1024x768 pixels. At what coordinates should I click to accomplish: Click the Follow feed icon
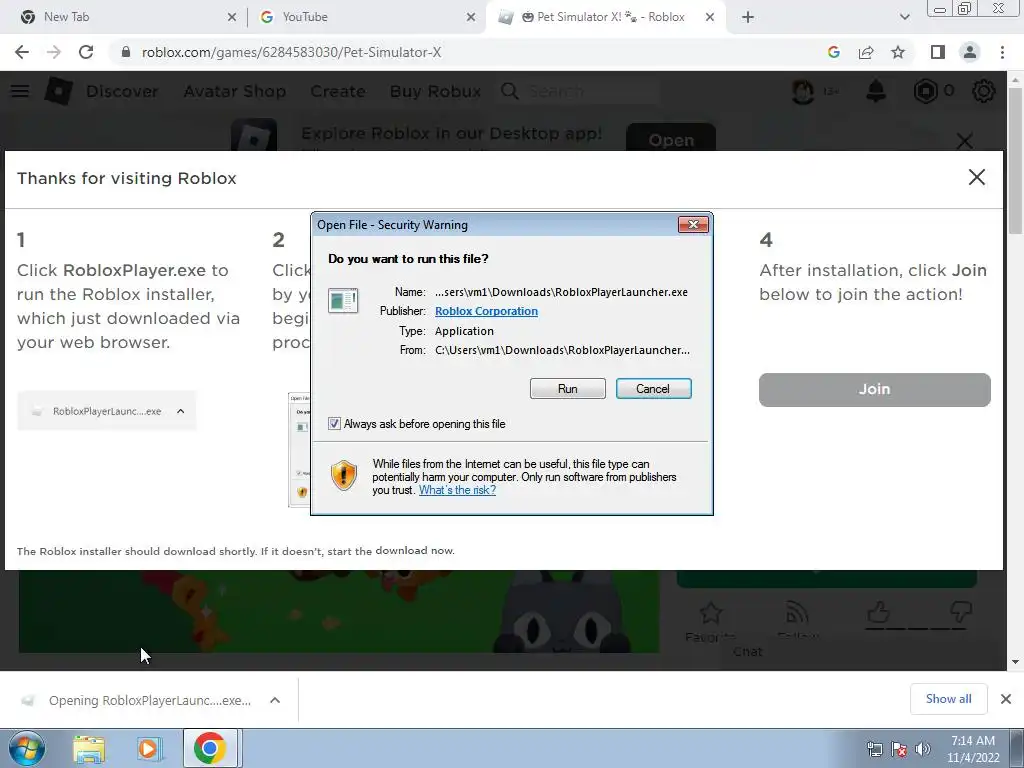(797, 613)
